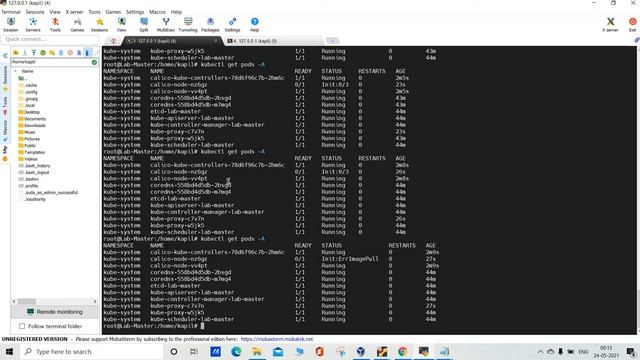This screenshot has width=640, height=360.
Task: Toggle Follow terminal folder checkbox
Action: [22, 326]
